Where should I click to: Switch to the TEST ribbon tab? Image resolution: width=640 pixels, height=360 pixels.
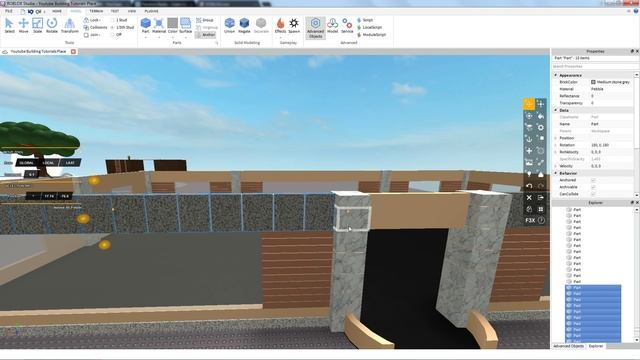pos(115,11)
